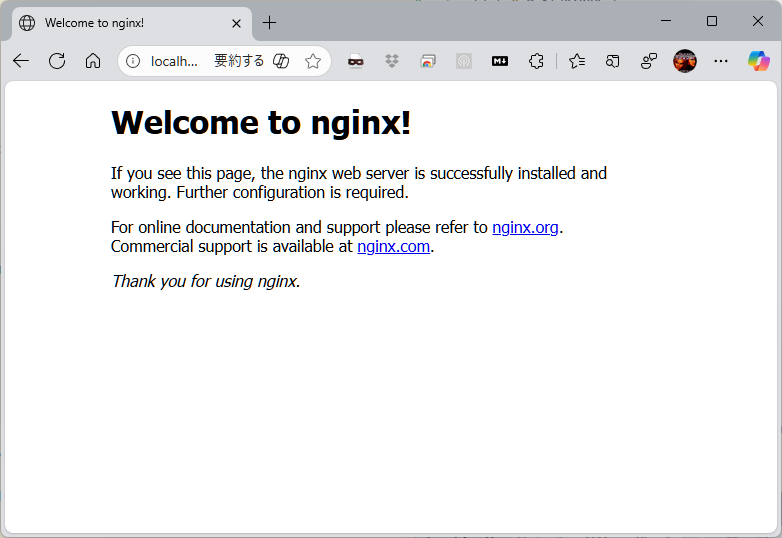Launch the Copilot sidebar
782x538 pixels.
(x=759, y=61)
